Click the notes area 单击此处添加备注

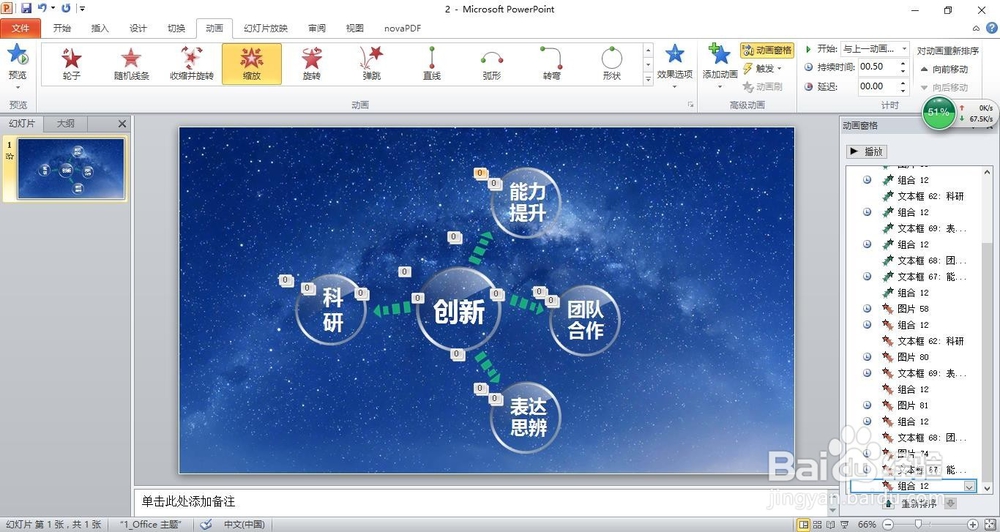click(189, 501)
